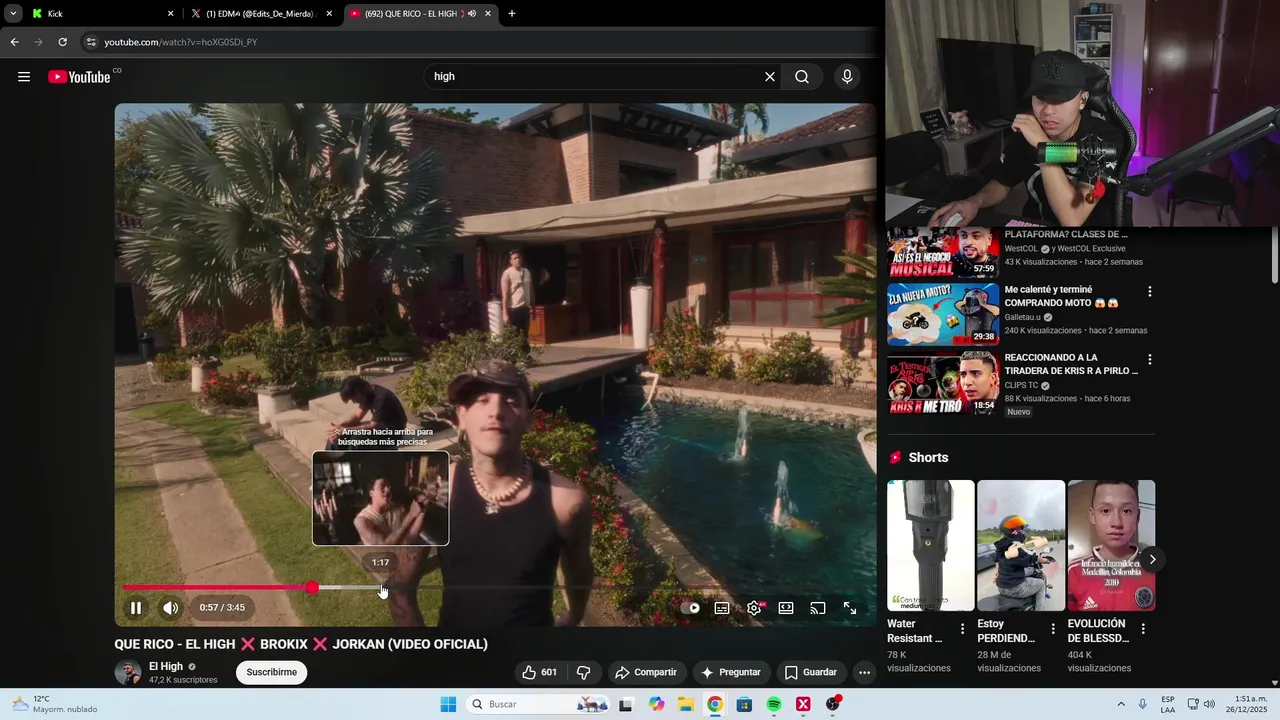Save video with Guardar button
Screen dimensions: 1280x720
(810, 672)
